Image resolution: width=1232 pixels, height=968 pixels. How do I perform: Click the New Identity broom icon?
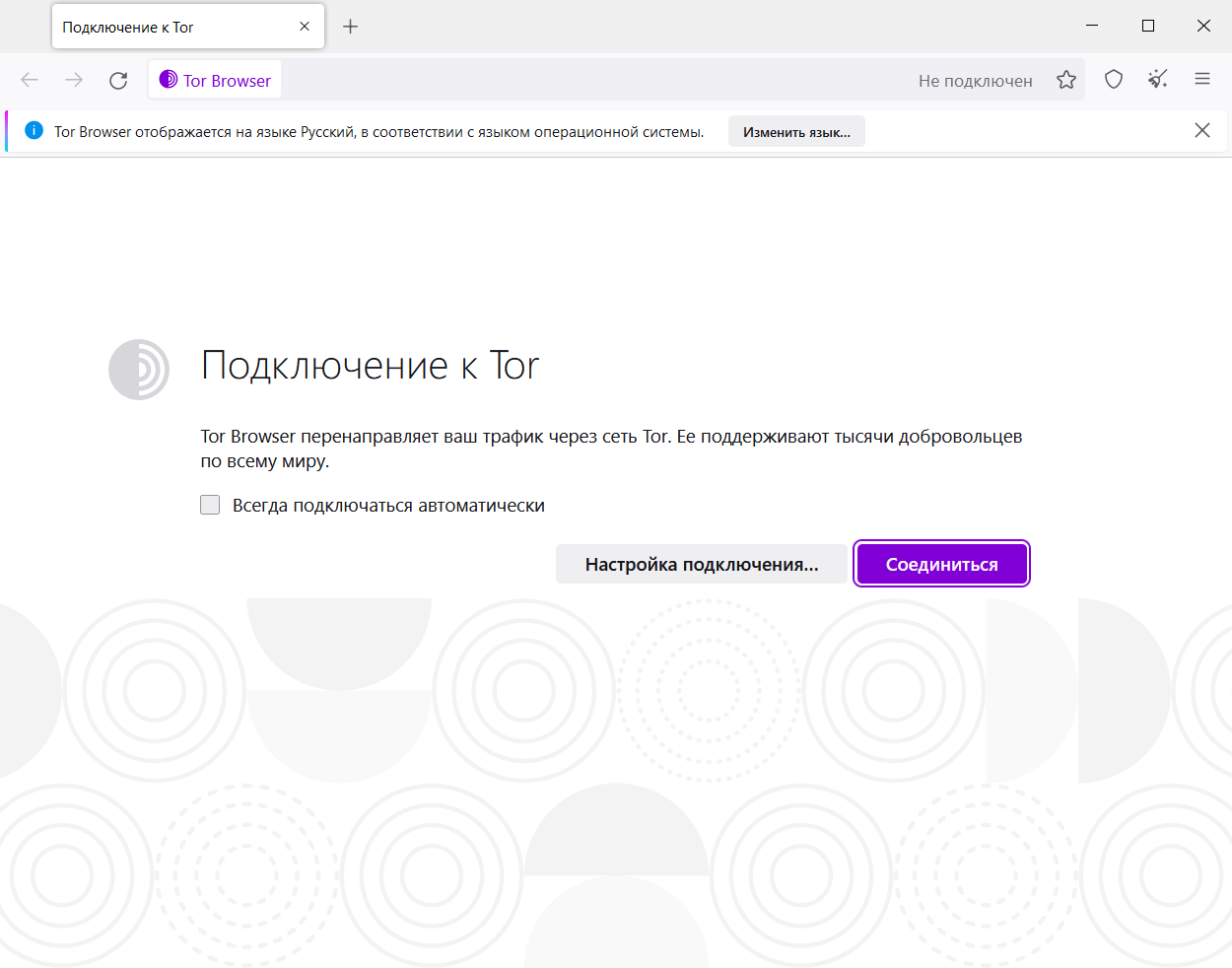pos(1158,80)
